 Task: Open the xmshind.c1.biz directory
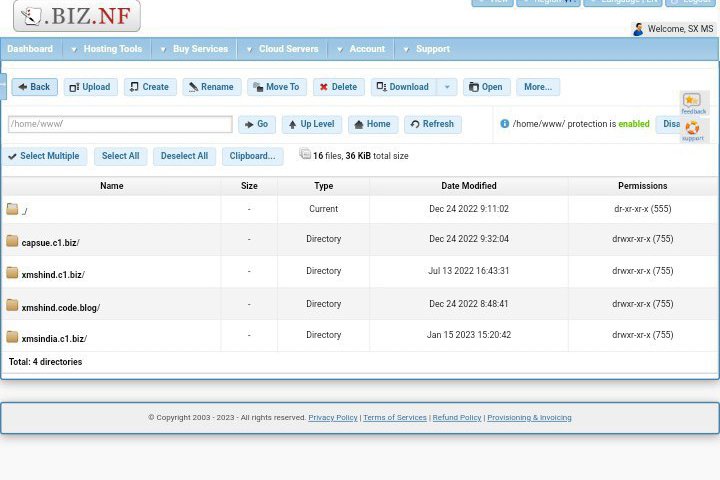[53, 275]
